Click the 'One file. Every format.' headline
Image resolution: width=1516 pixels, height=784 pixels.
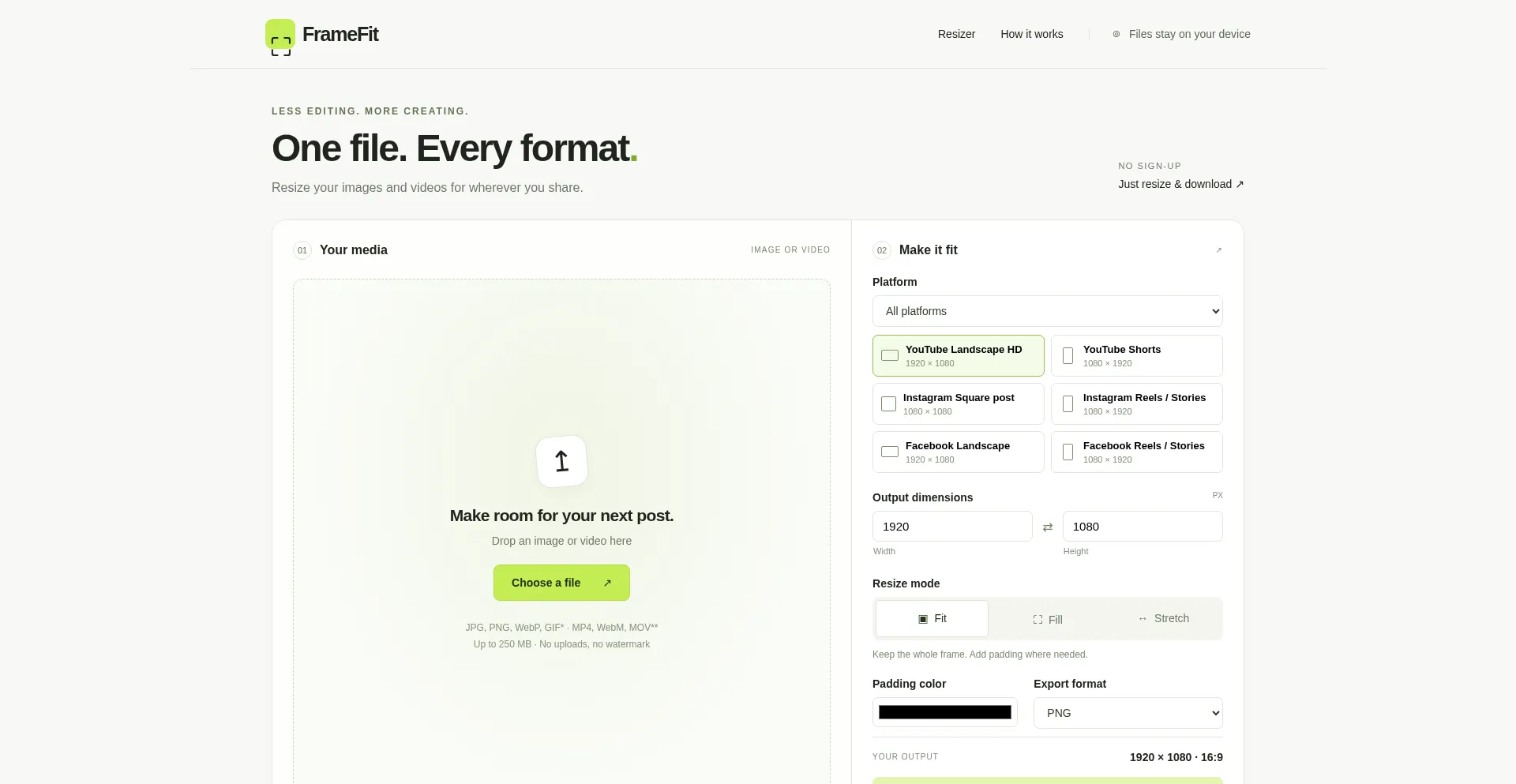coord(454,148)
